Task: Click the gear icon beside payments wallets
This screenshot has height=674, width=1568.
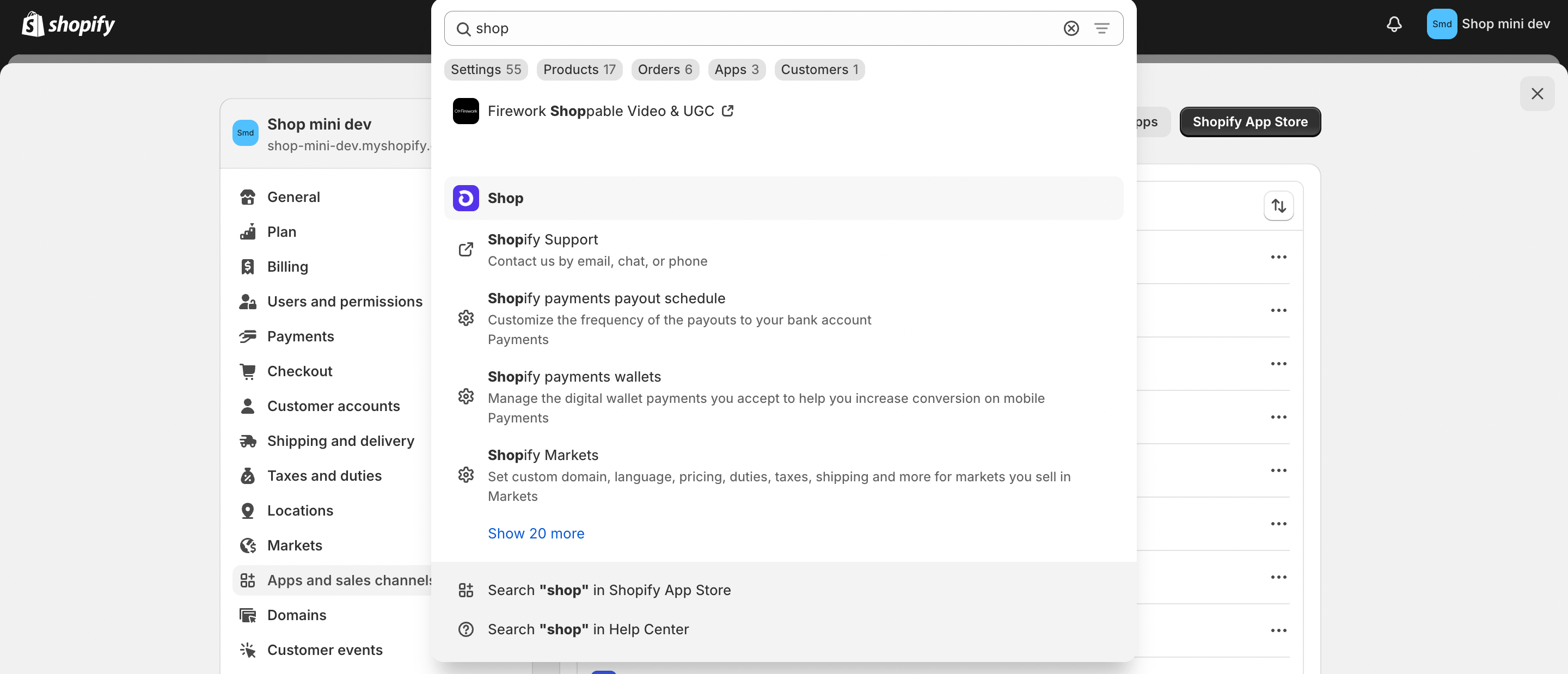Action: pyautogui.click(x=465, y=397)
